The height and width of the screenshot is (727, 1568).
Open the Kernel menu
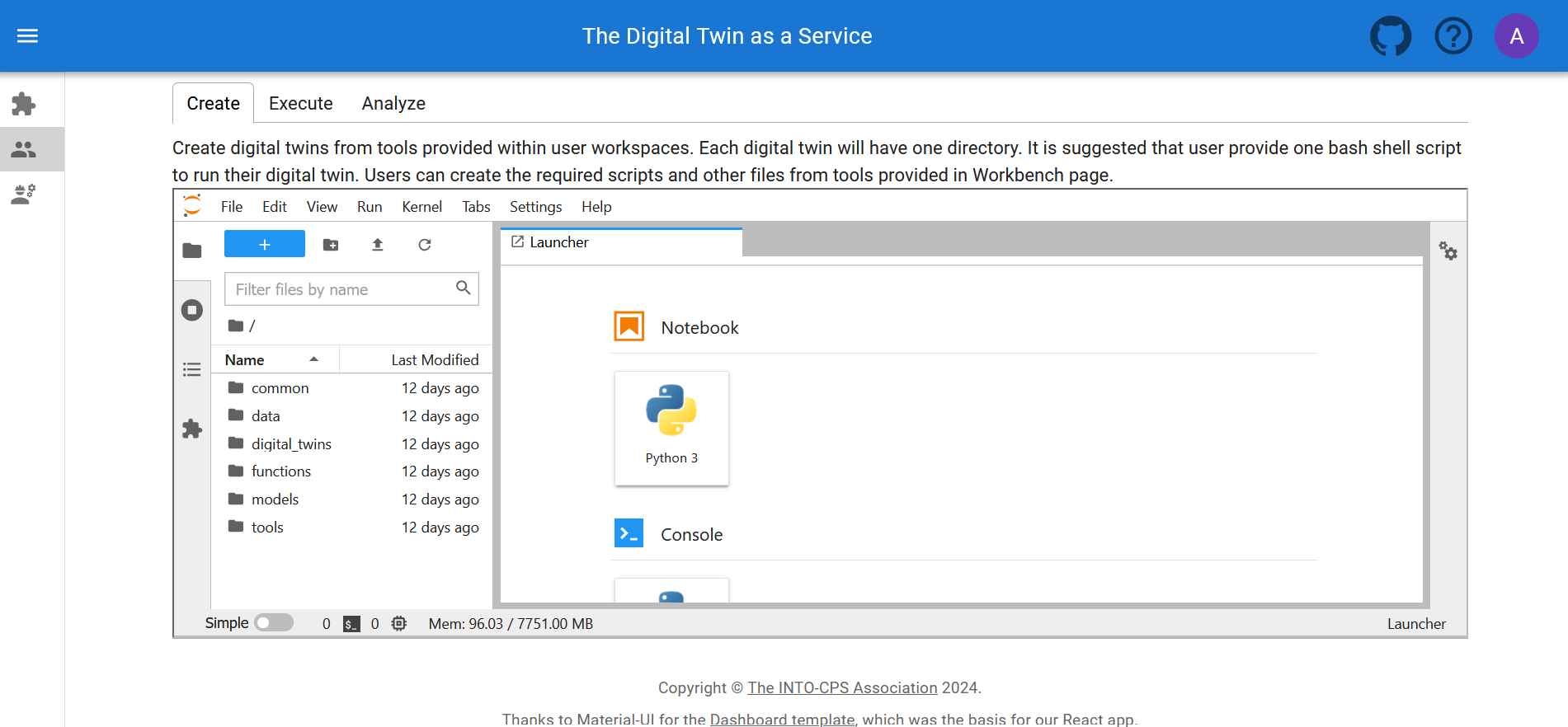pyautogui.click(x=422, y=207)
